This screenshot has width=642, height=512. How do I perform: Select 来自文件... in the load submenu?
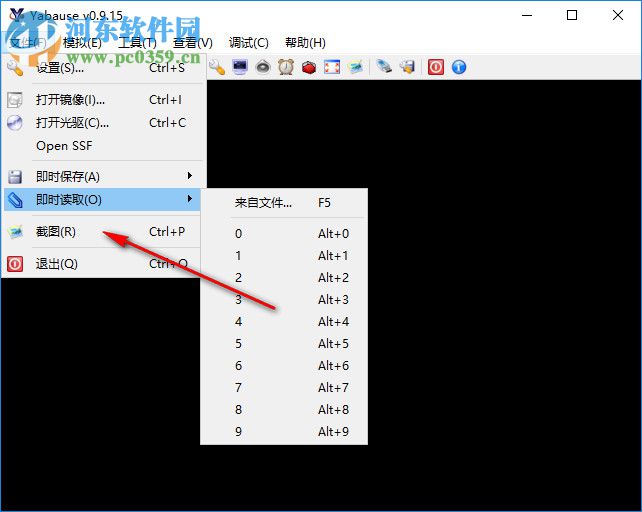point(284,203)
